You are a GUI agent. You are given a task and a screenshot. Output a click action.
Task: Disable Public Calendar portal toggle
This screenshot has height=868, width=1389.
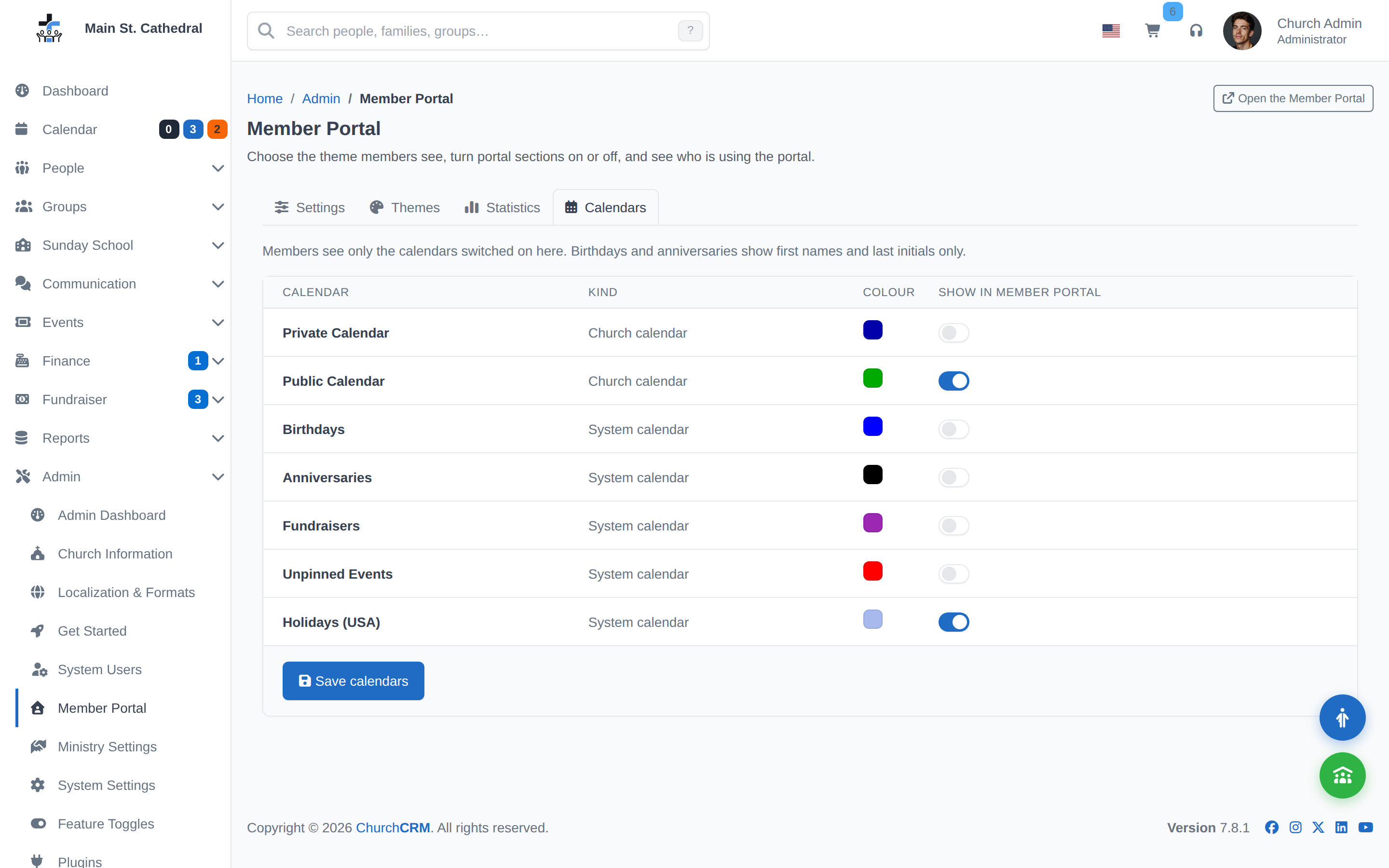[953, 381]
